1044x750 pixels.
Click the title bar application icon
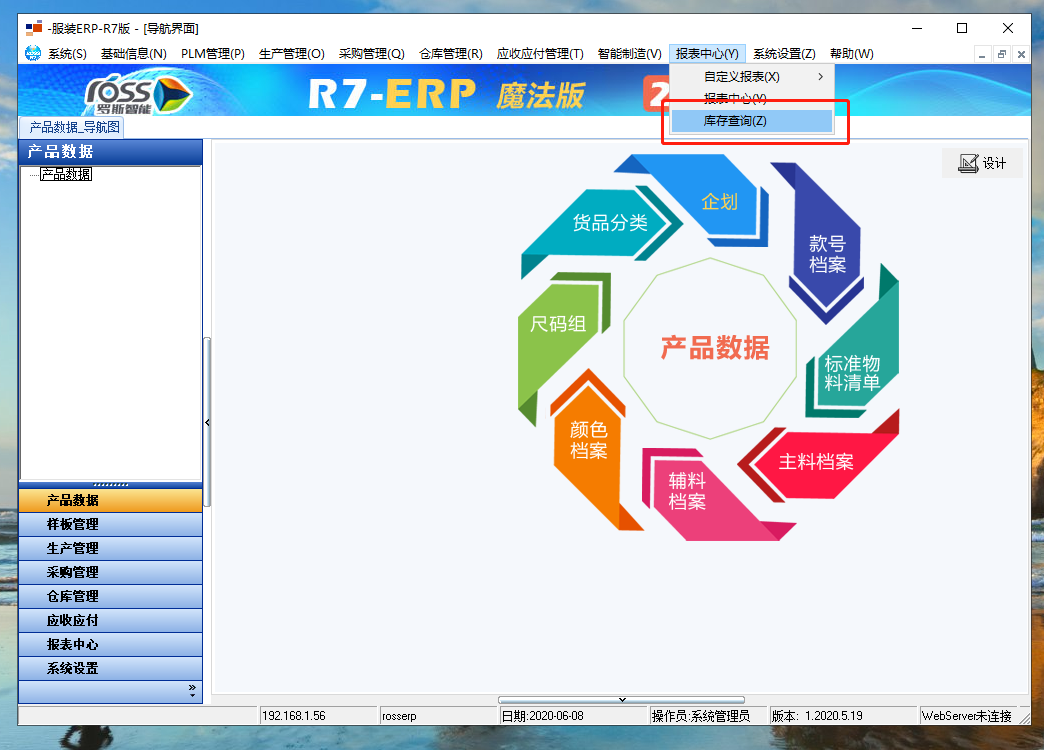coord(33,28)
